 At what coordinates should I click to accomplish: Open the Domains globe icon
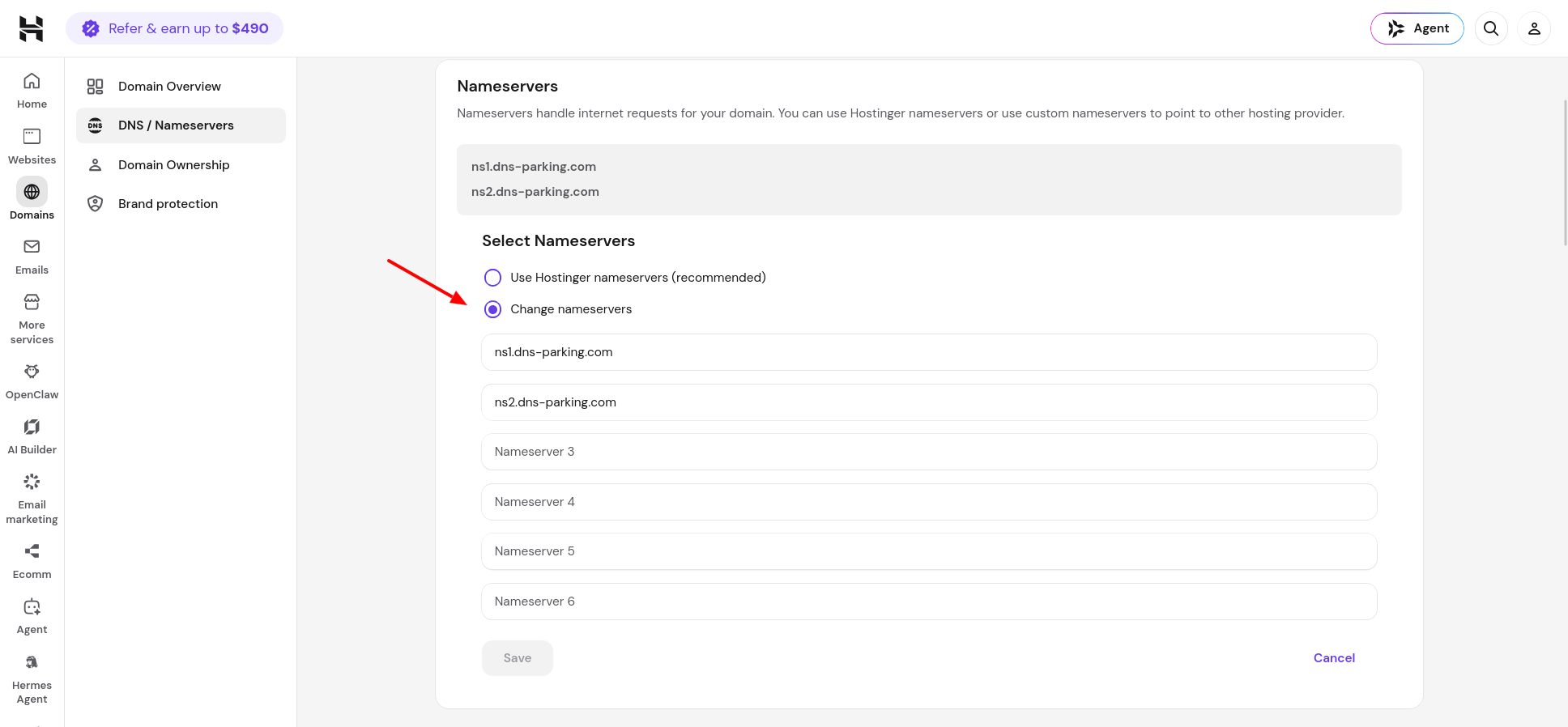[x=32, y=192]
